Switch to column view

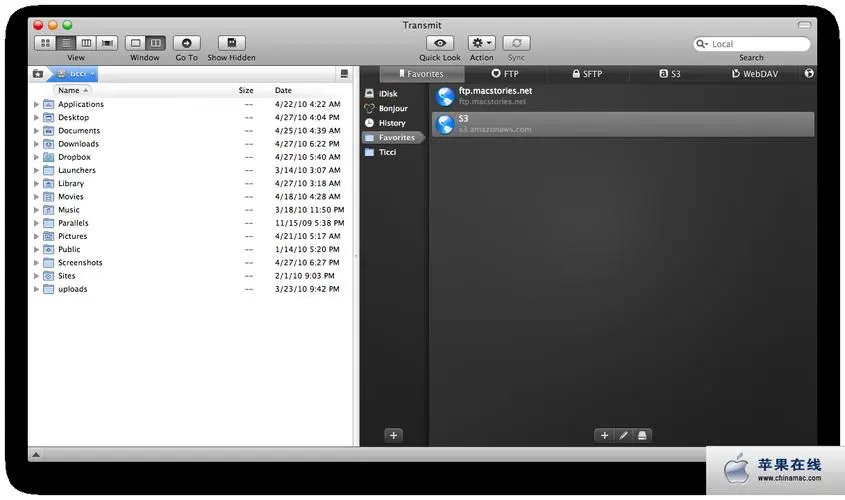pyautogui.click(x=86, y=43)
